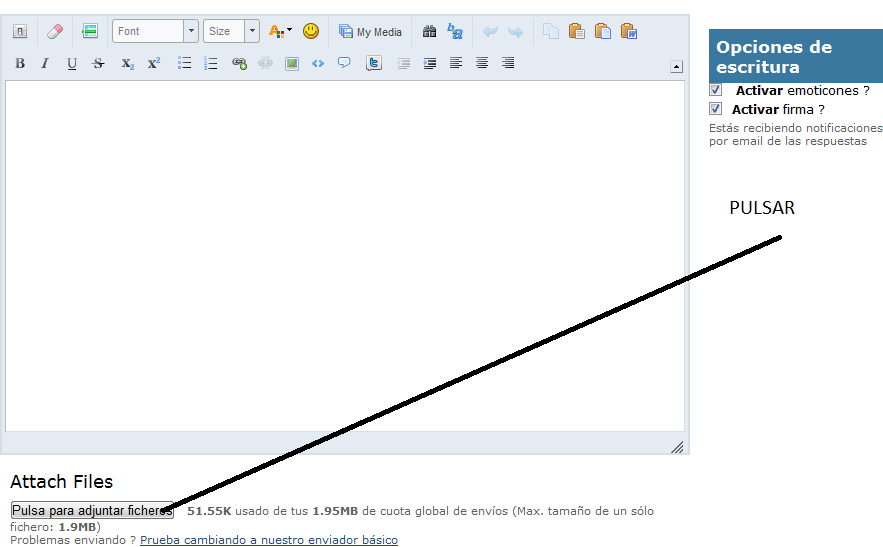Open the text color dropdown arrow
Screen dimensions: 883x547
click(x=290, y=32)
